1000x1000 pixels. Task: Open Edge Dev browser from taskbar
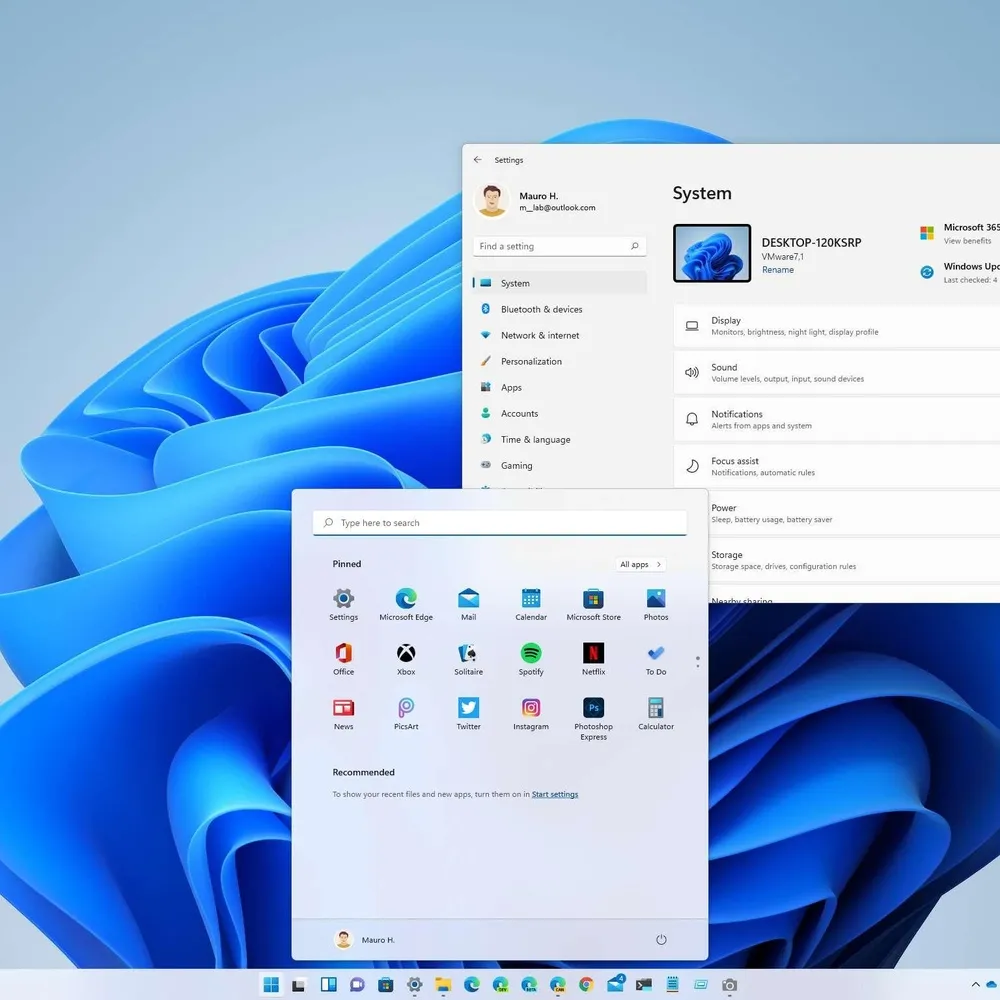[x=501, y=985]
